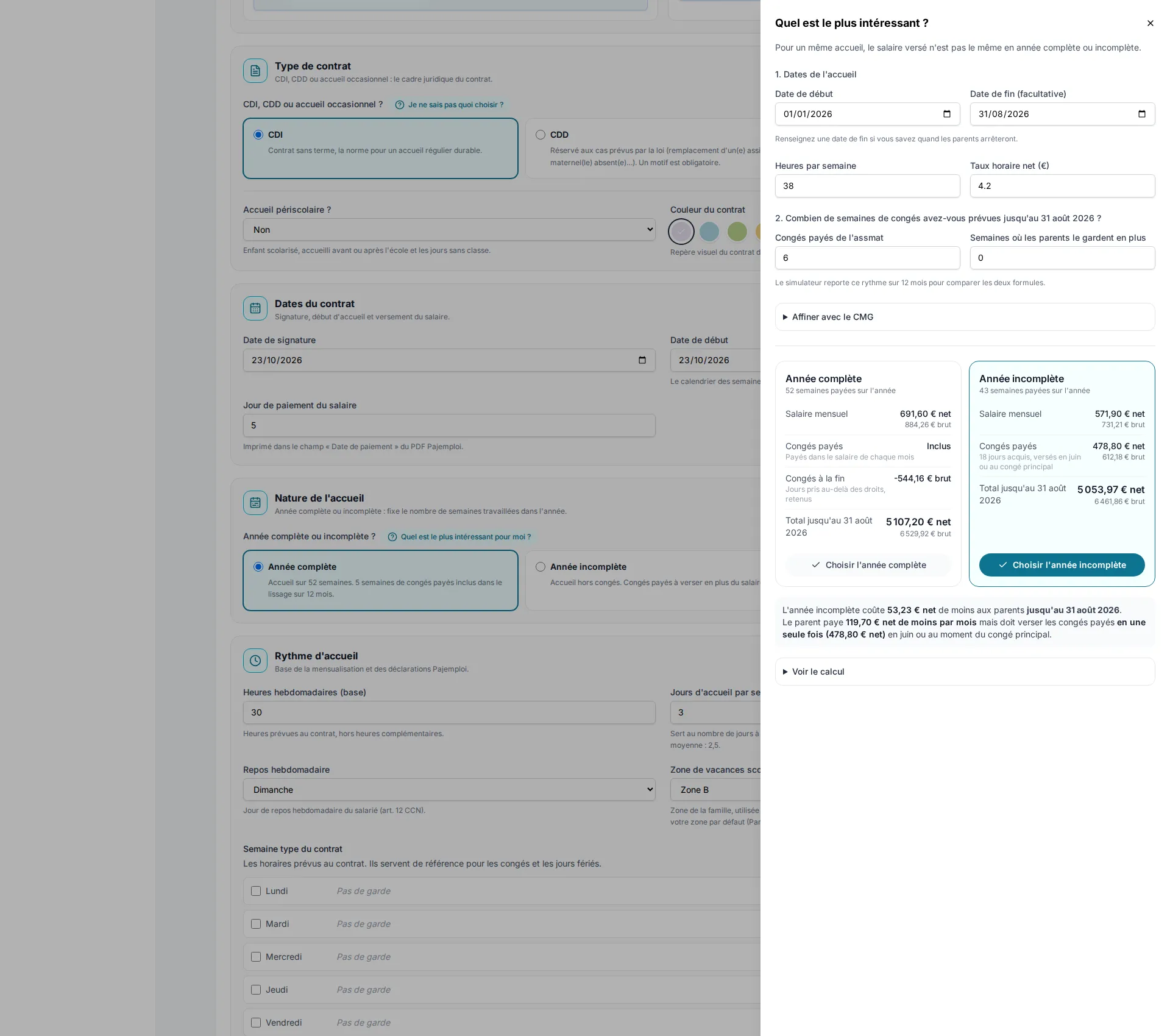Click the Congés payés de l'assmat field

867,258
